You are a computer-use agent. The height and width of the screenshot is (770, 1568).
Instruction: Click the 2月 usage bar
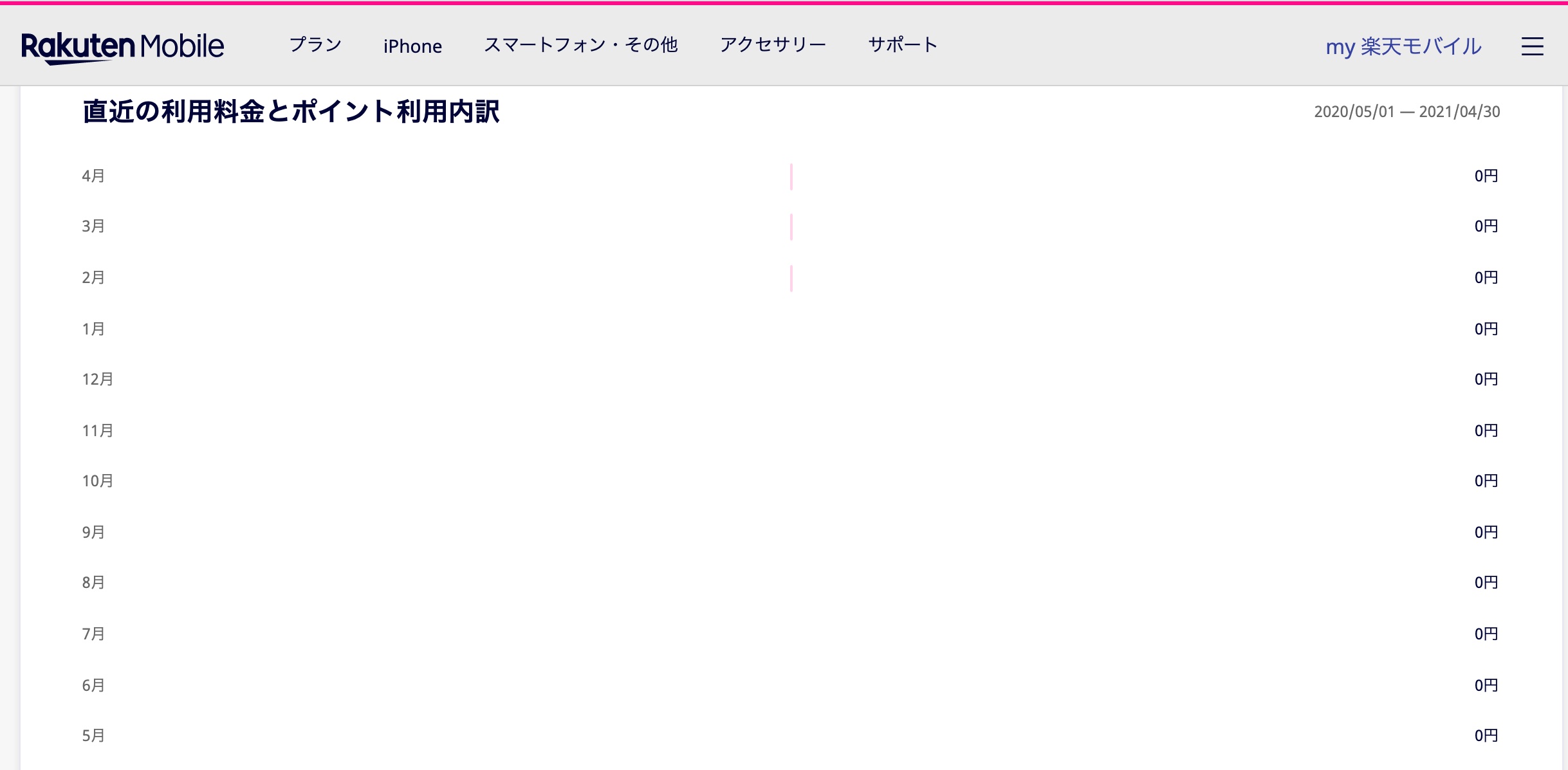click(x=791, y=278)
